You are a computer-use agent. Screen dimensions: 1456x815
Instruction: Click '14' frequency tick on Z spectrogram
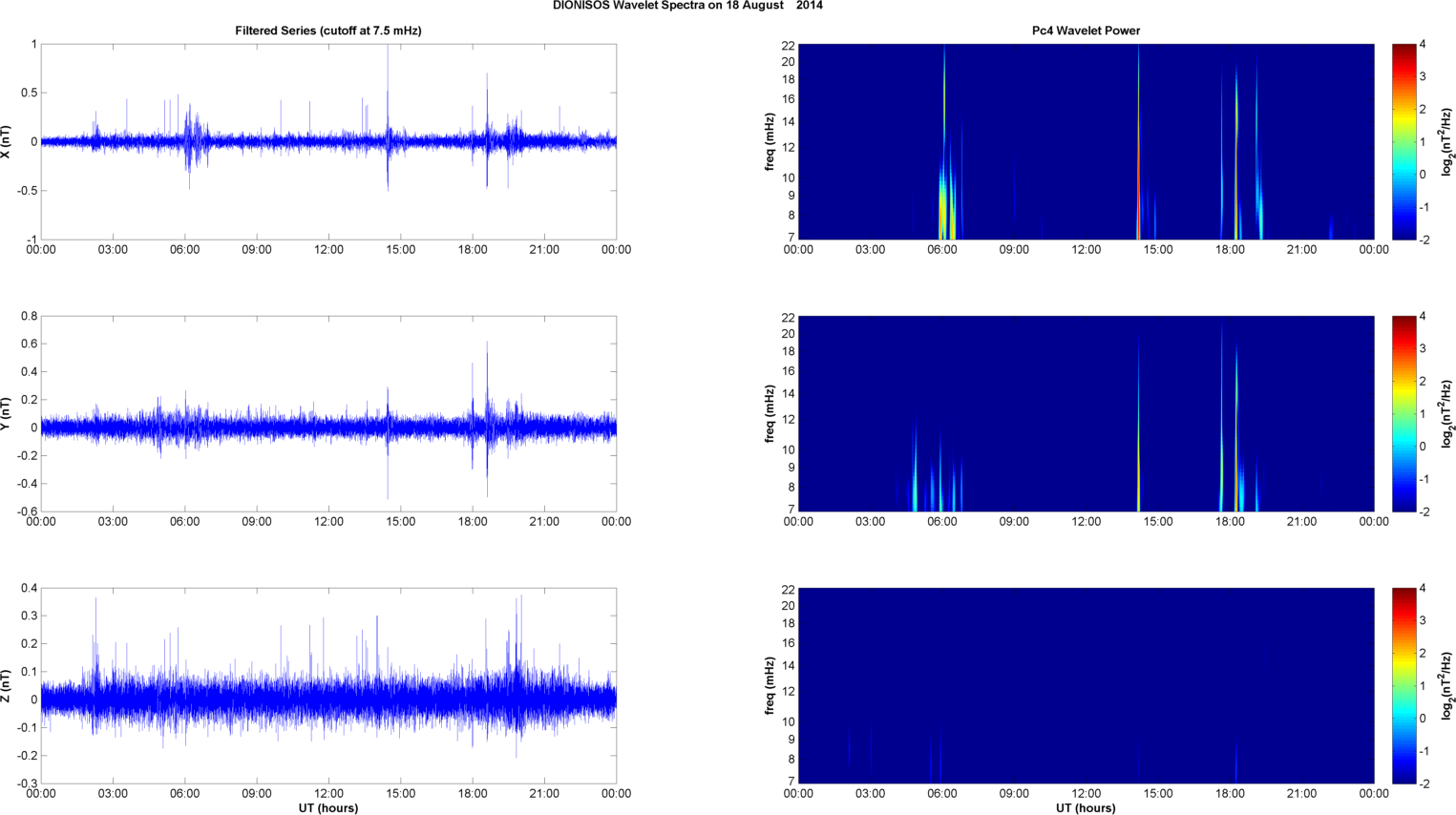coord(788,666)
